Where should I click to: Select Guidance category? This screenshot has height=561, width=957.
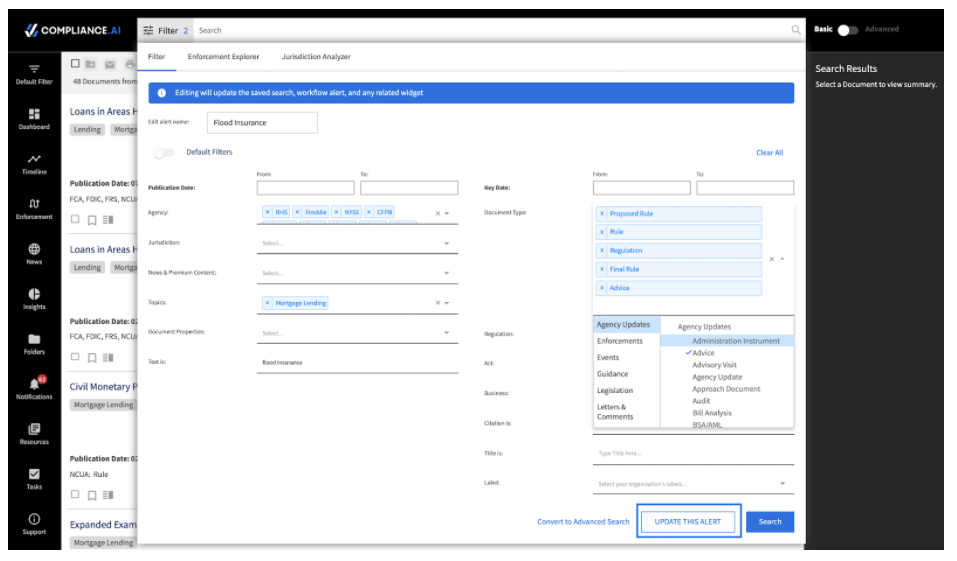pos(612,374)
